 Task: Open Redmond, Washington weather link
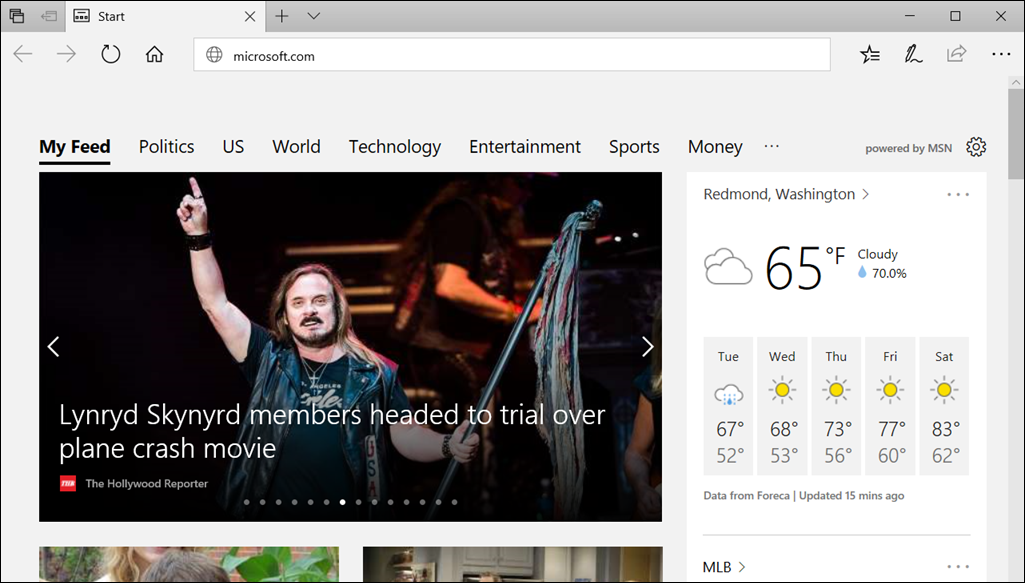point(779,194)
